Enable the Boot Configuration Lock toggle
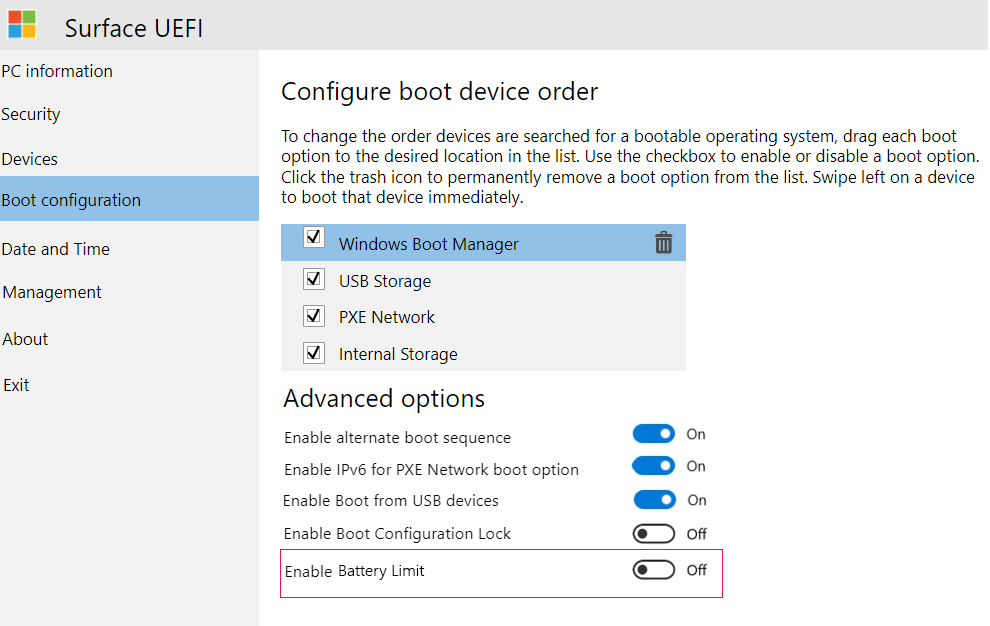990x626 pixels. pos(653,533)
